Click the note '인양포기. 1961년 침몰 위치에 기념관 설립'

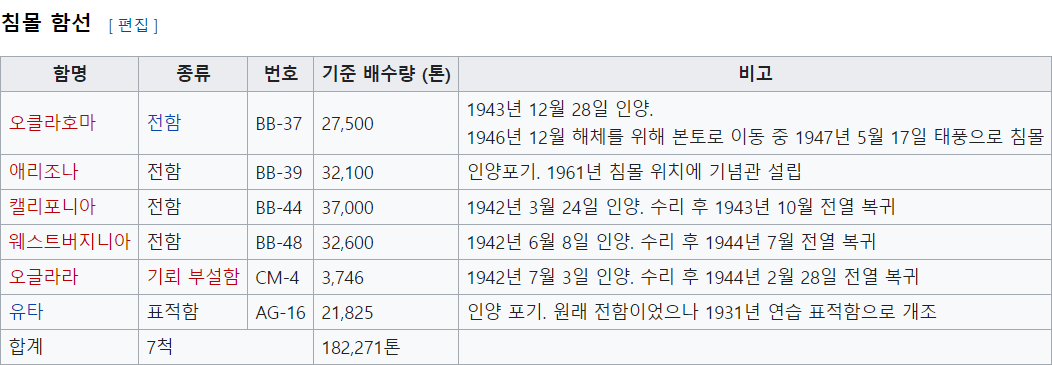[x=634, y=172]
